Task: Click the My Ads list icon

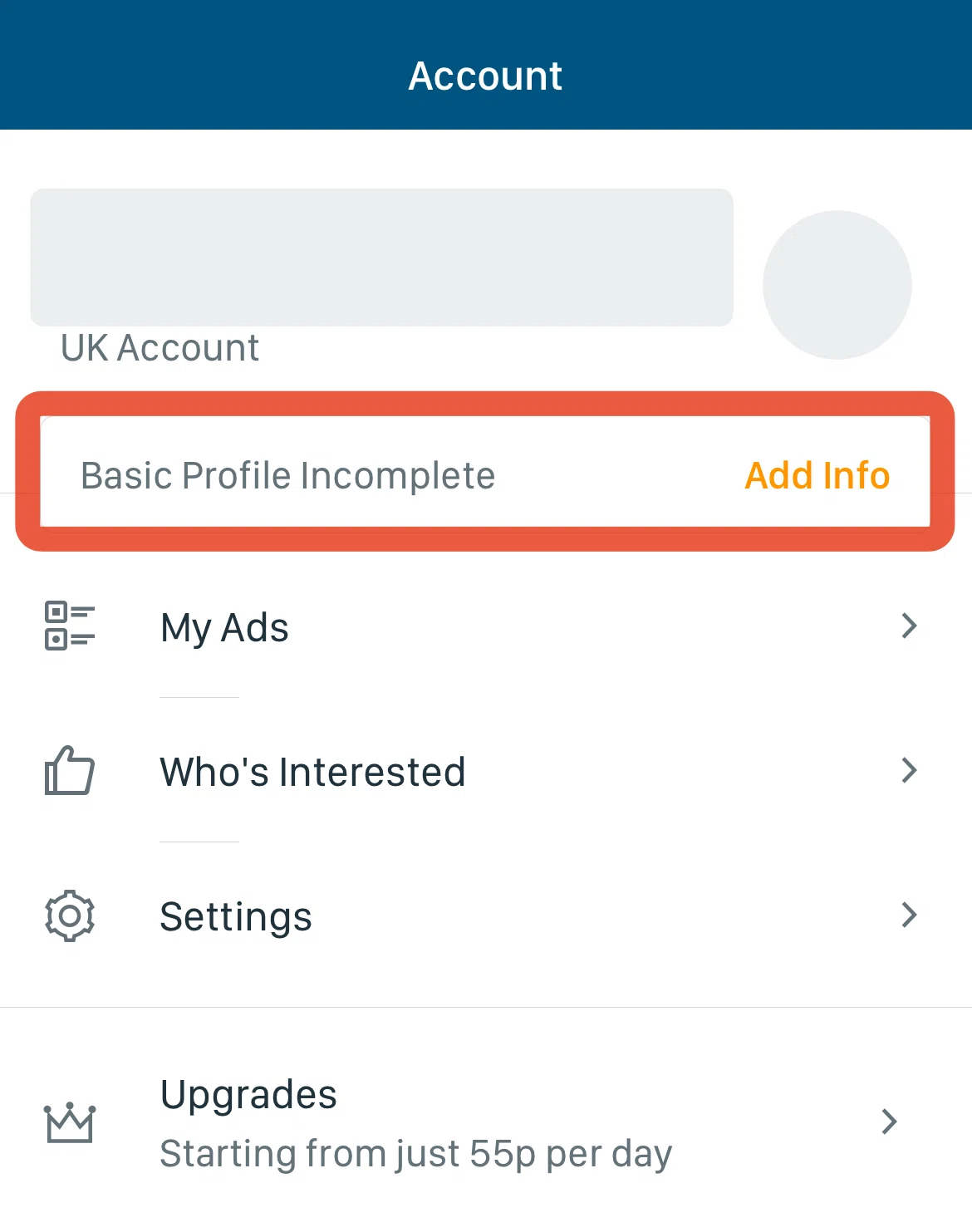Action: pyautogui.click(x=70, y=626)
